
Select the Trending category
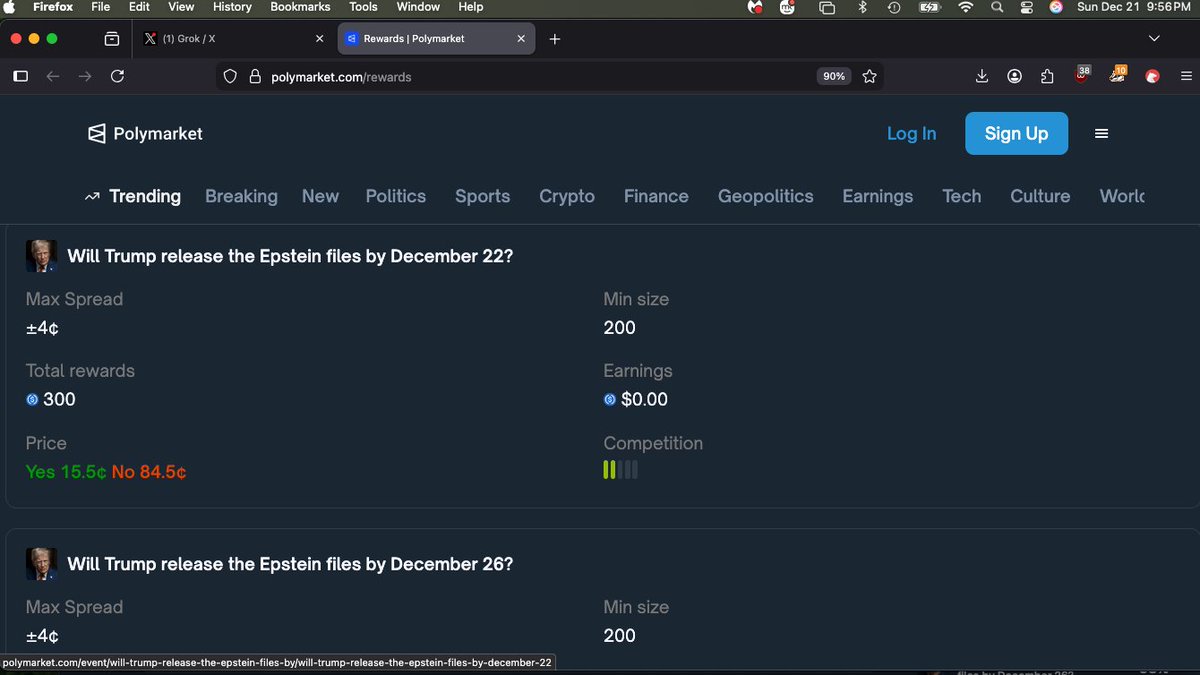(133, 196)
